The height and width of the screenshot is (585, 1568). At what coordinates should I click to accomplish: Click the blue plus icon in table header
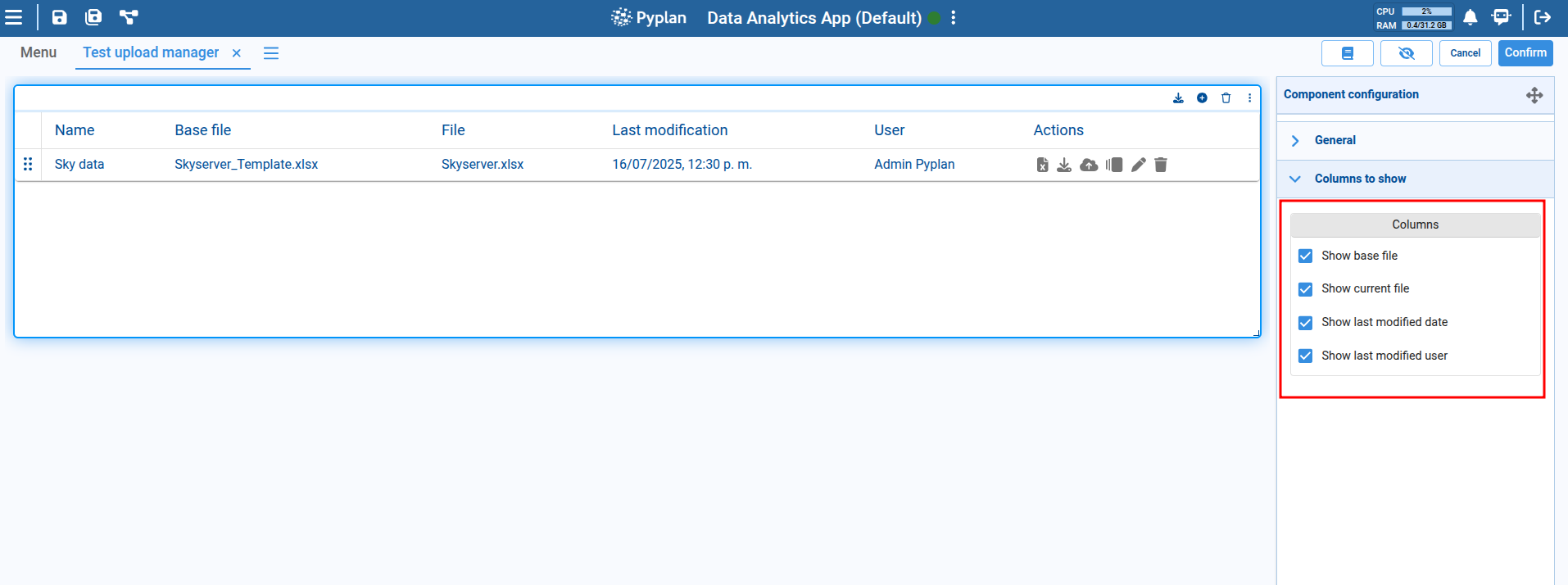pyautogui.click(x=1202, y=98)
